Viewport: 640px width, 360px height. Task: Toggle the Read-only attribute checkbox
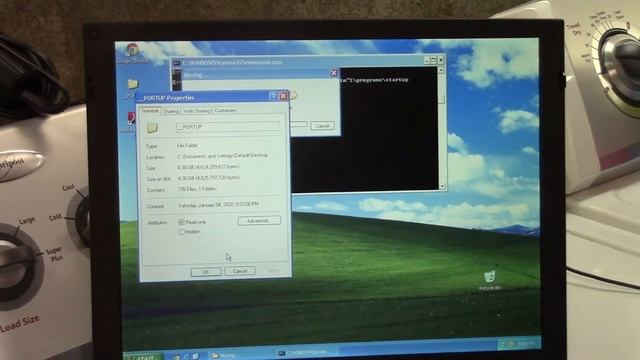click(182, 222)
